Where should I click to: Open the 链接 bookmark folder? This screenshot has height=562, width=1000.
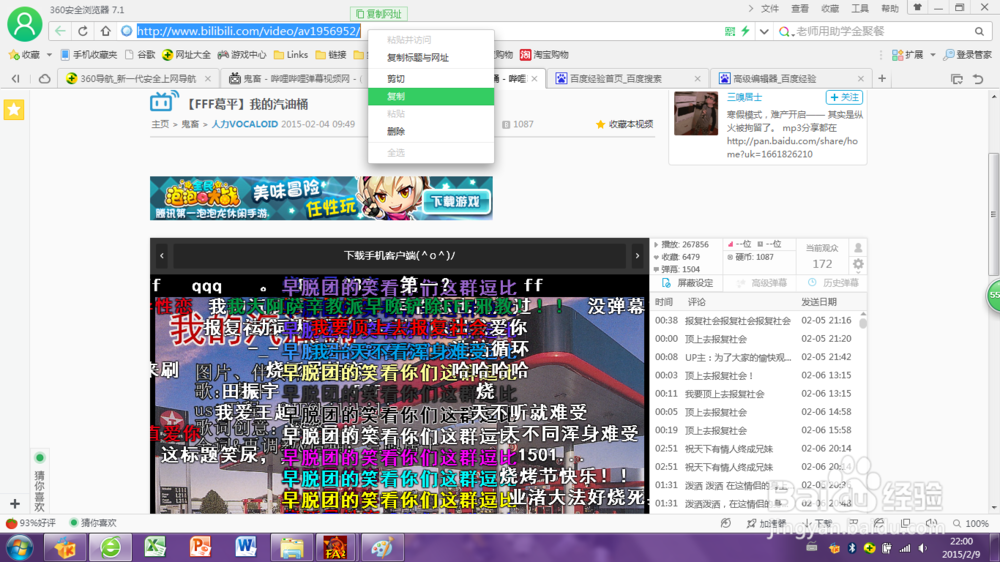(x=331, y=55)
